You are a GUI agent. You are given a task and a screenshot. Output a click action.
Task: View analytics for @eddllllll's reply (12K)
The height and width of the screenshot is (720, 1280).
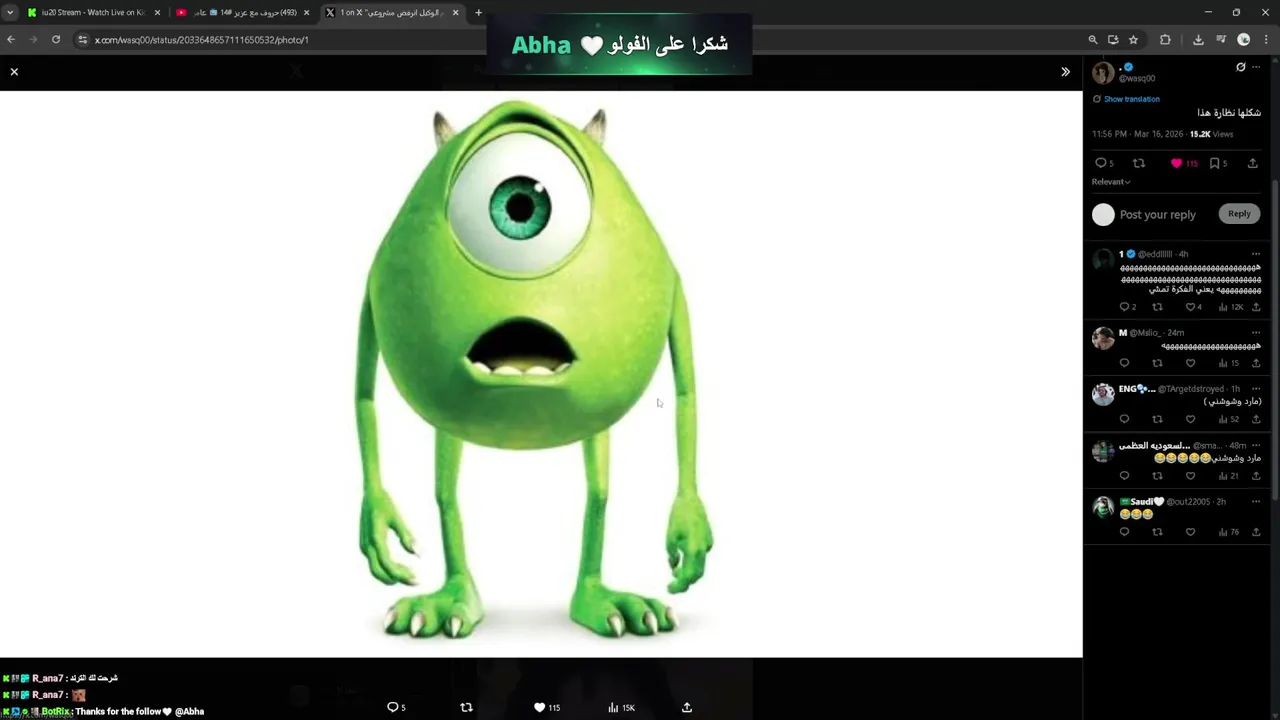click(x=1230, y=307)
